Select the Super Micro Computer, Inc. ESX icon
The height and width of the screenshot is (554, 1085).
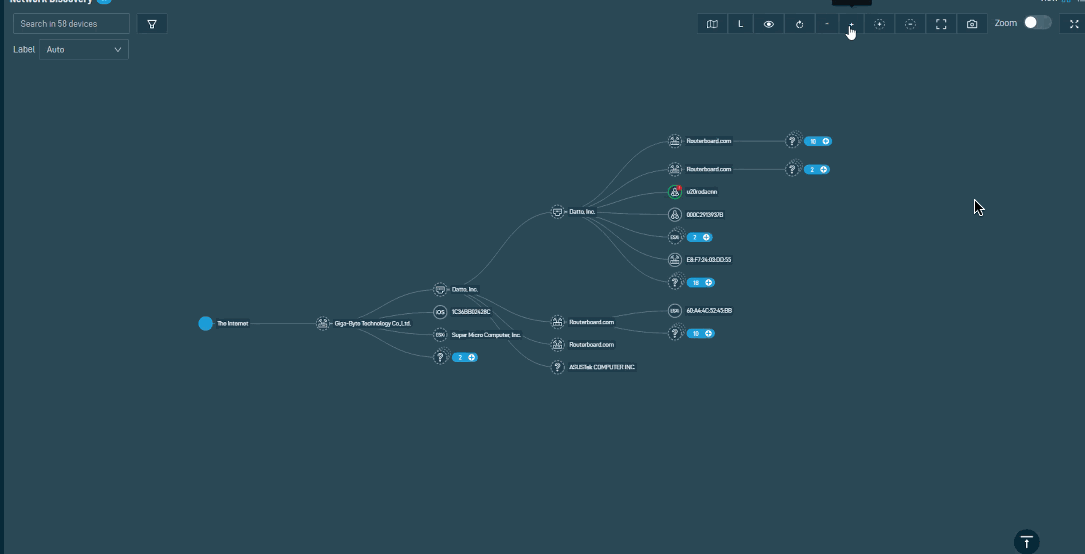[x=440, y=335]
